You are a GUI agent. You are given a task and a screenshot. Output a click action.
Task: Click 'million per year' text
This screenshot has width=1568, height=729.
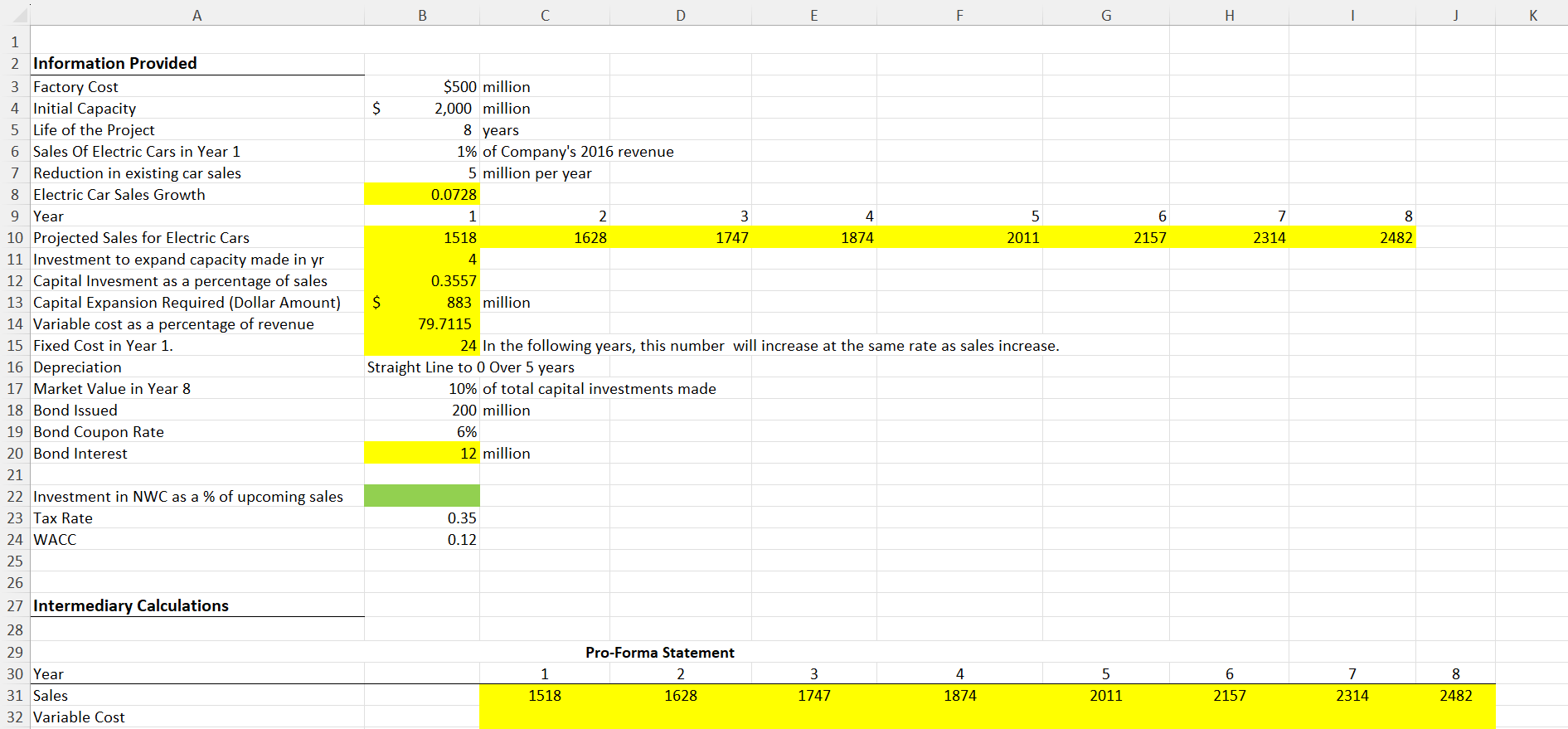[537, 173]
